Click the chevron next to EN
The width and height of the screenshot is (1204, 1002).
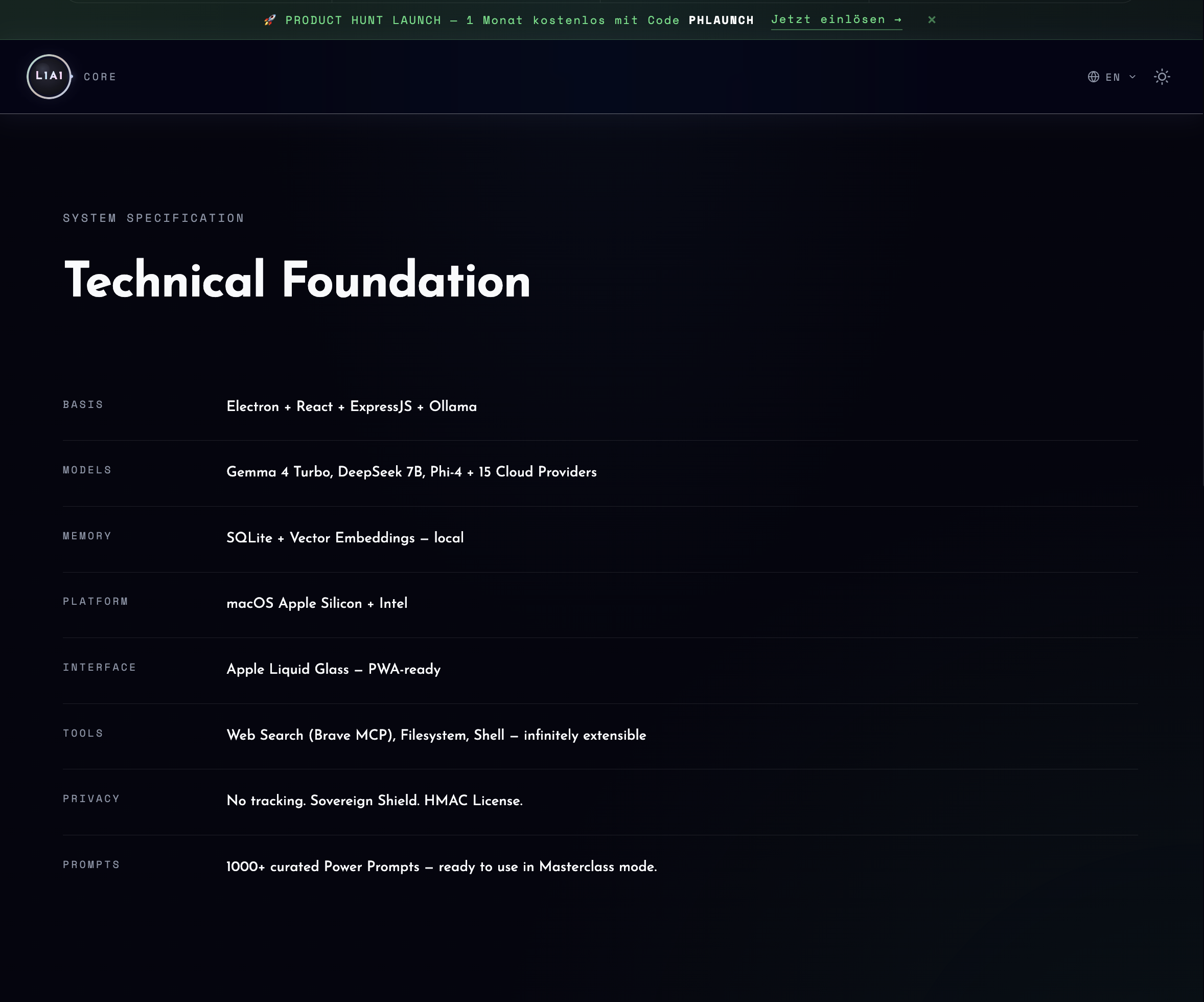[1132, 77]
